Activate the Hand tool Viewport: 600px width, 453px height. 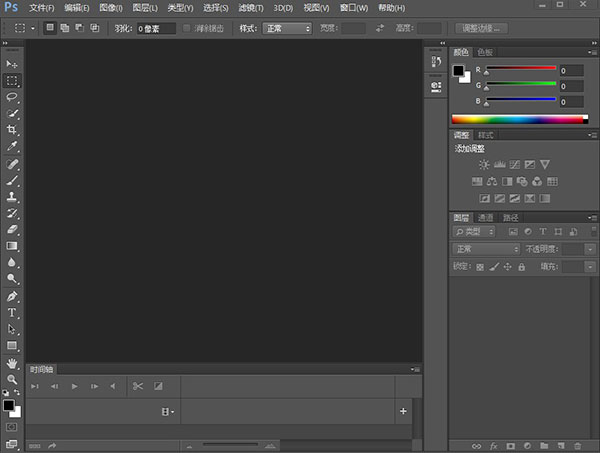(x=12, y=363)
